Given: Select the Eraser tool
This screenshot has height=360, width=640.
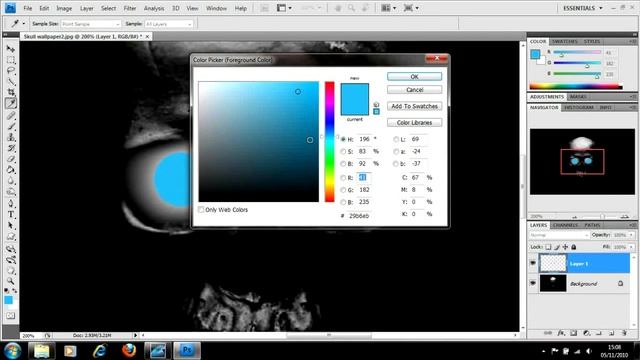Looking at the screenshot, I should coord(11,159).
